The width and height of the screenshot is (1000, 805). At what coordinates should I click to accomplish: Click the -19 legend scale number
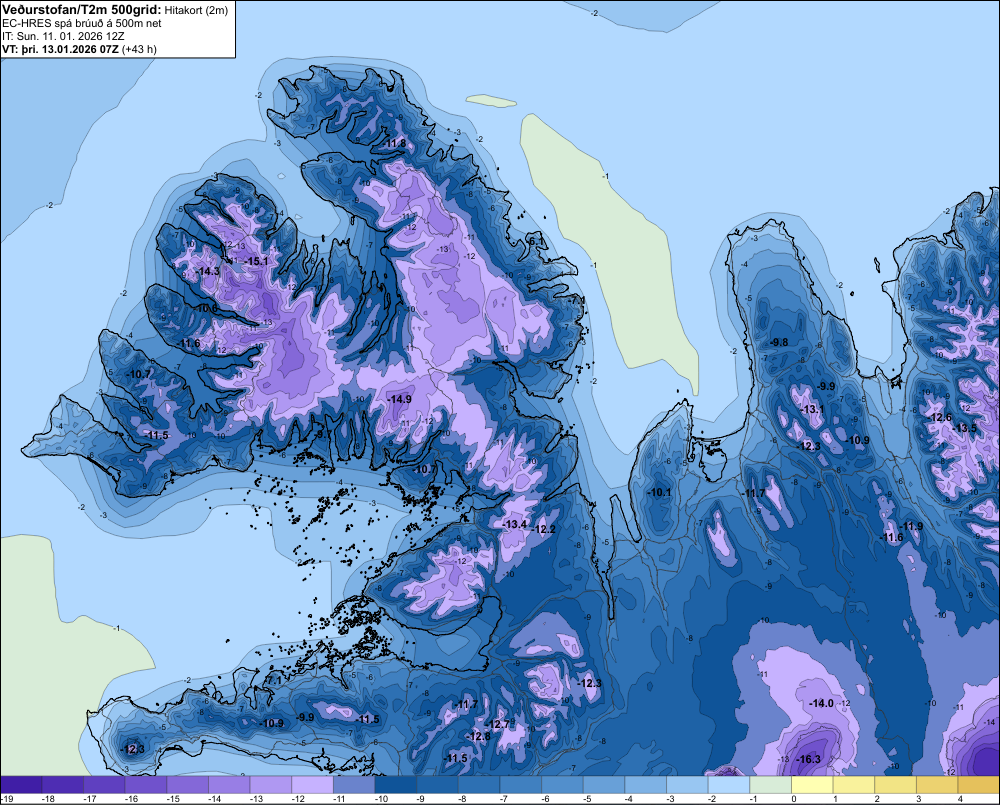coord(7,799)
